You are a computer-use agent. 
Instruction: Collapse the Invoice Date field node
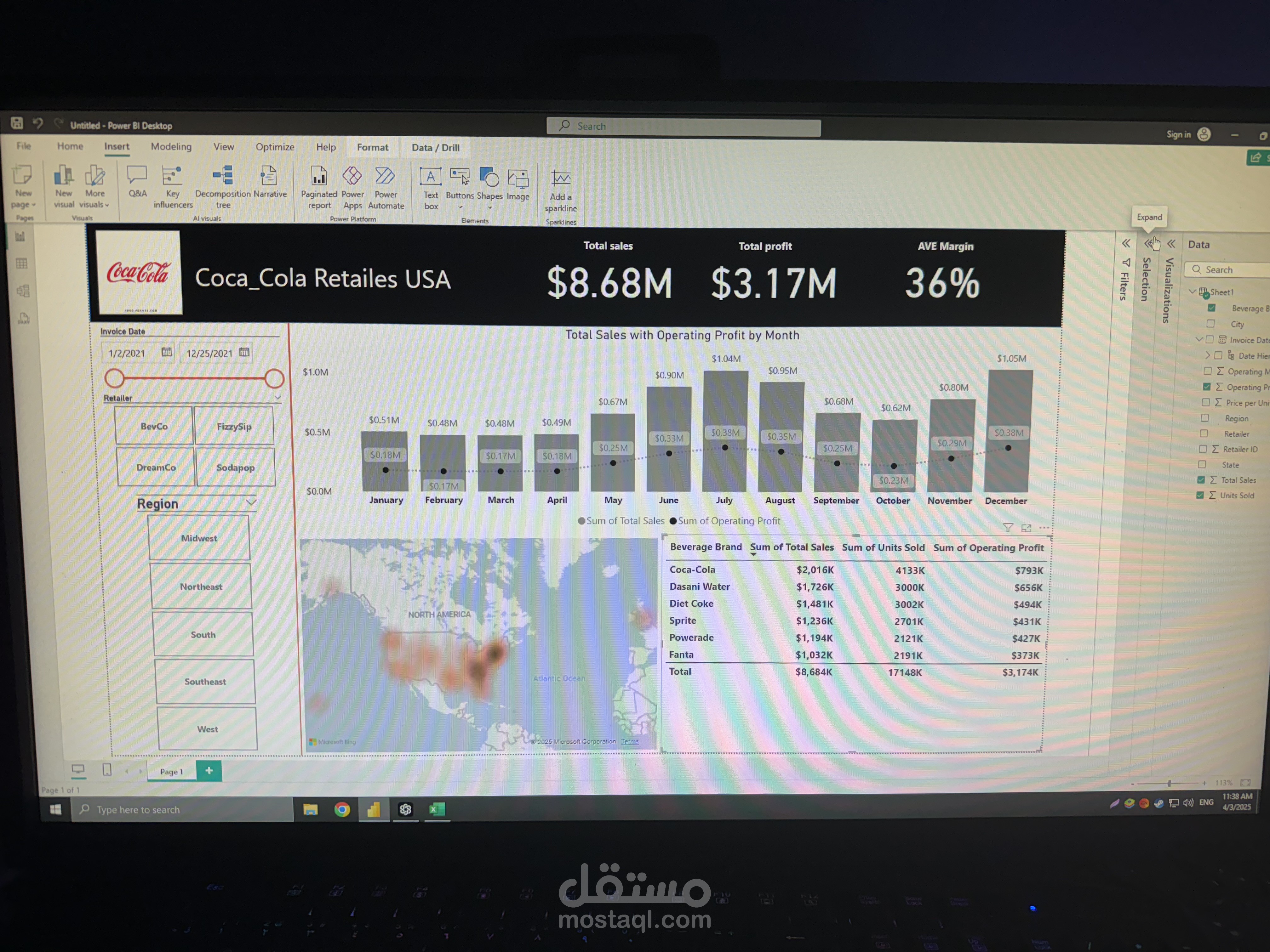(1199, 339)
